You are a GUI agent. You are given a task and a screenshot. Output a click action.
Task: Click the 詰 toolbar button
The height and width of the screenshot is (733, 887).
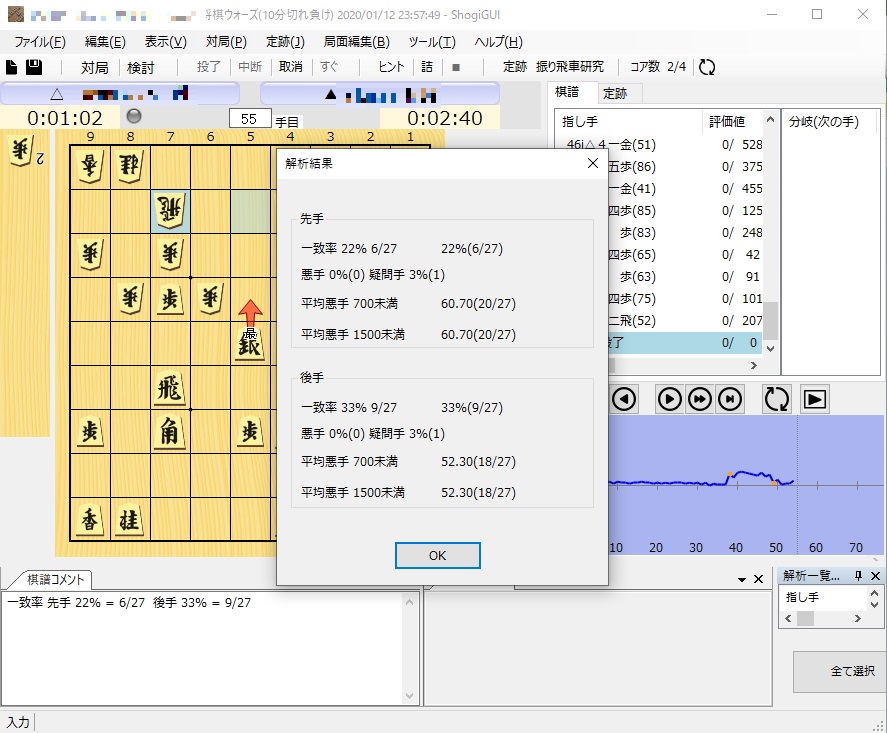tap(427, 67)
